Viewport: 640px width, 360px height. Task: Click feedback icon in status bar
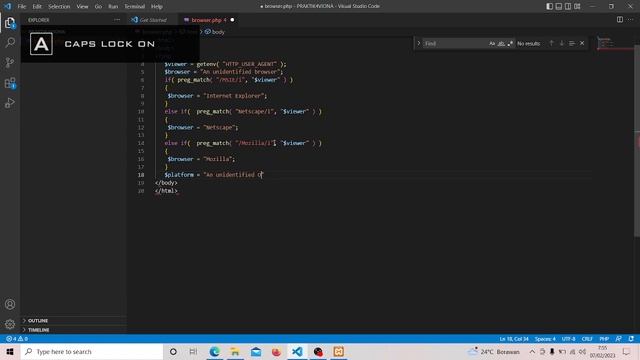click(618, 339)
